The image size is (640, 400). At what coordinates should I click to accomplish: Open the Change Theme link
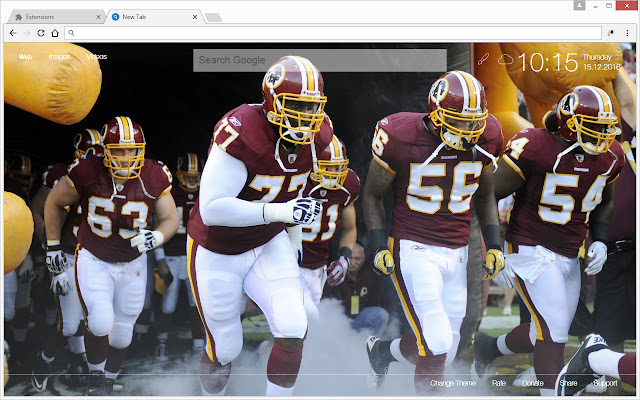point(453,383)
